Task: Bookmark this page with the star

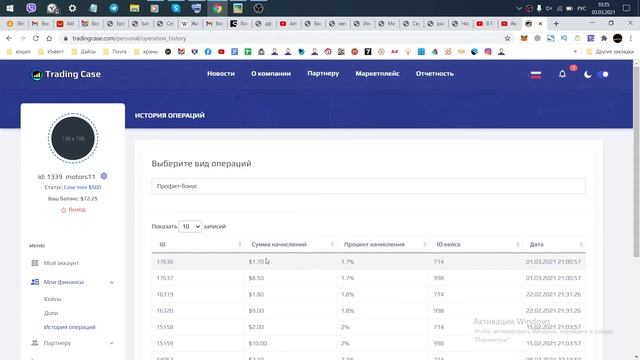Action: click(507, 38)
